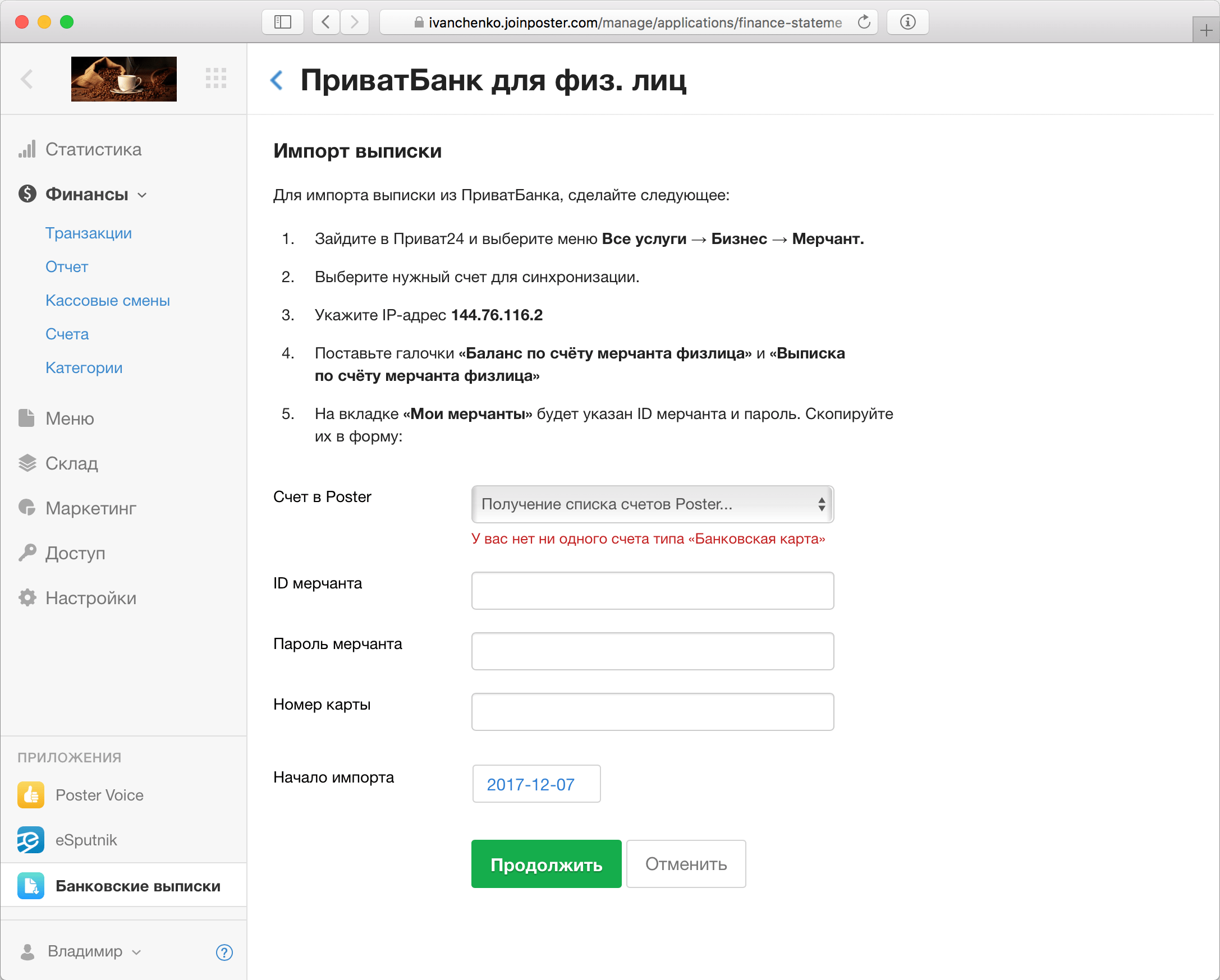The image size is (1220, 980).
Task: Click the coffee shop logo thumbnail
Action: (x=124, y=79)
